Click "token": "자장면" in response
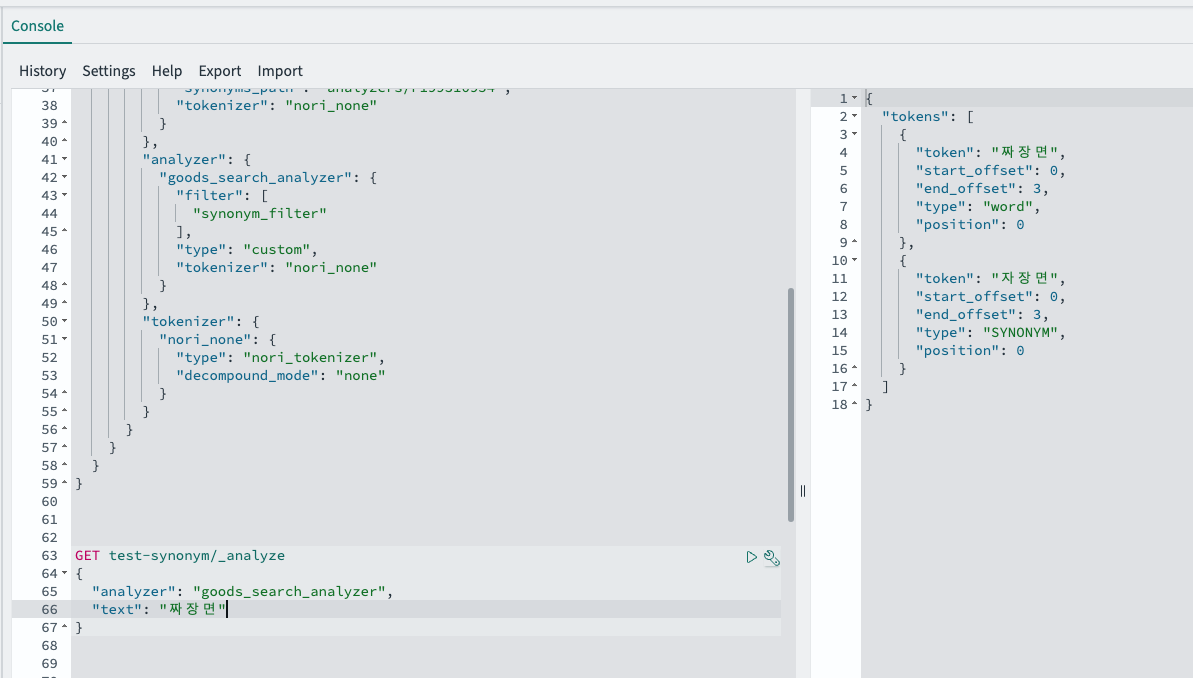The width and height of the screenshot is (1193, 678). coord(990,279)
